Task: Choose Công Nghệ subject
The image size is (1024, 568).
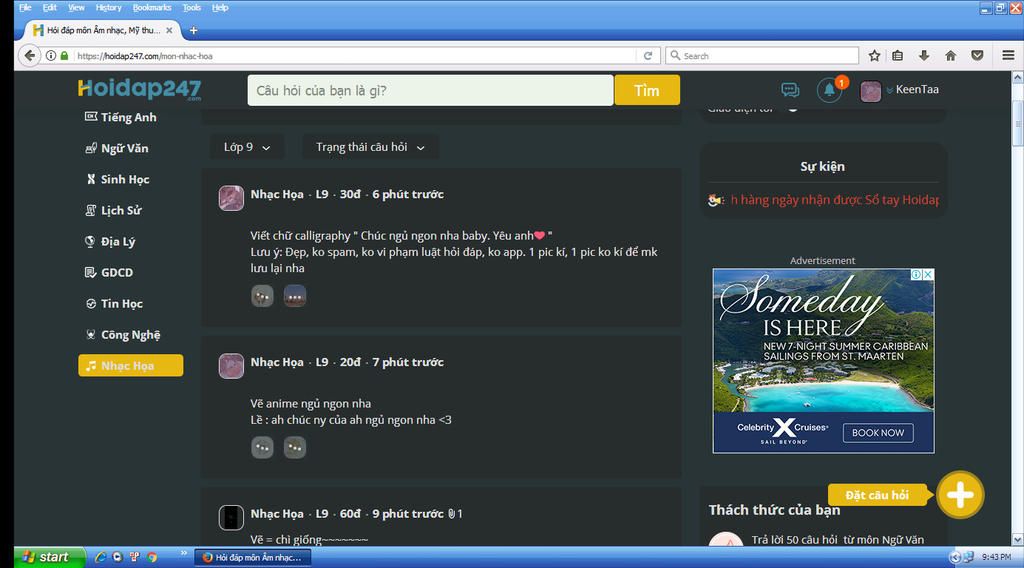Action: pyautogui.click(x=123, y=334)
